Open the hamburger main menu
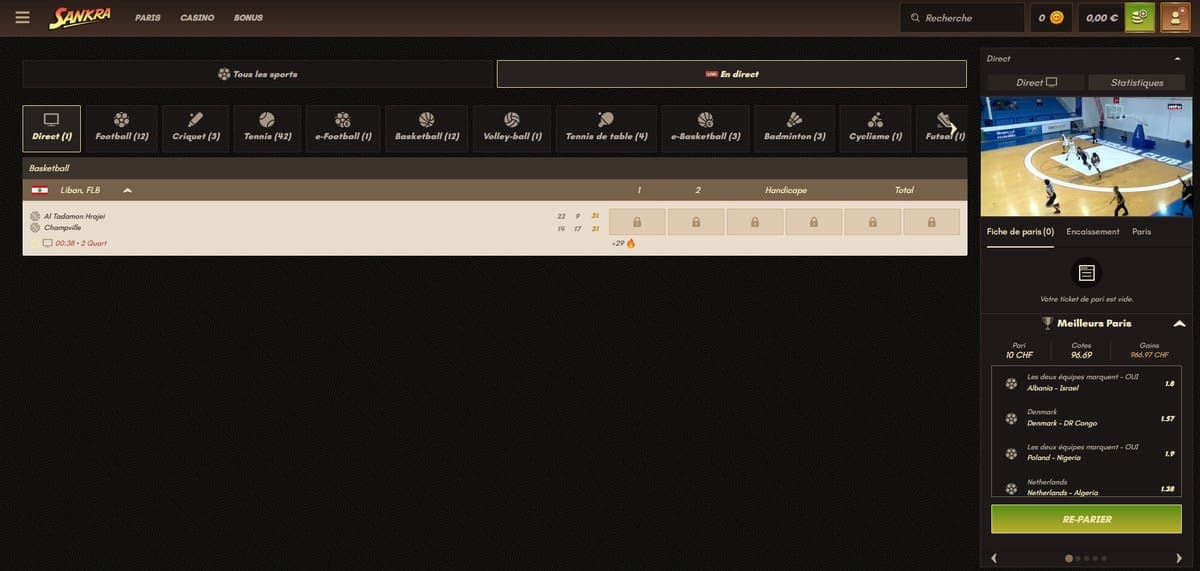The image size is (1200, 571). pos(23,17)
